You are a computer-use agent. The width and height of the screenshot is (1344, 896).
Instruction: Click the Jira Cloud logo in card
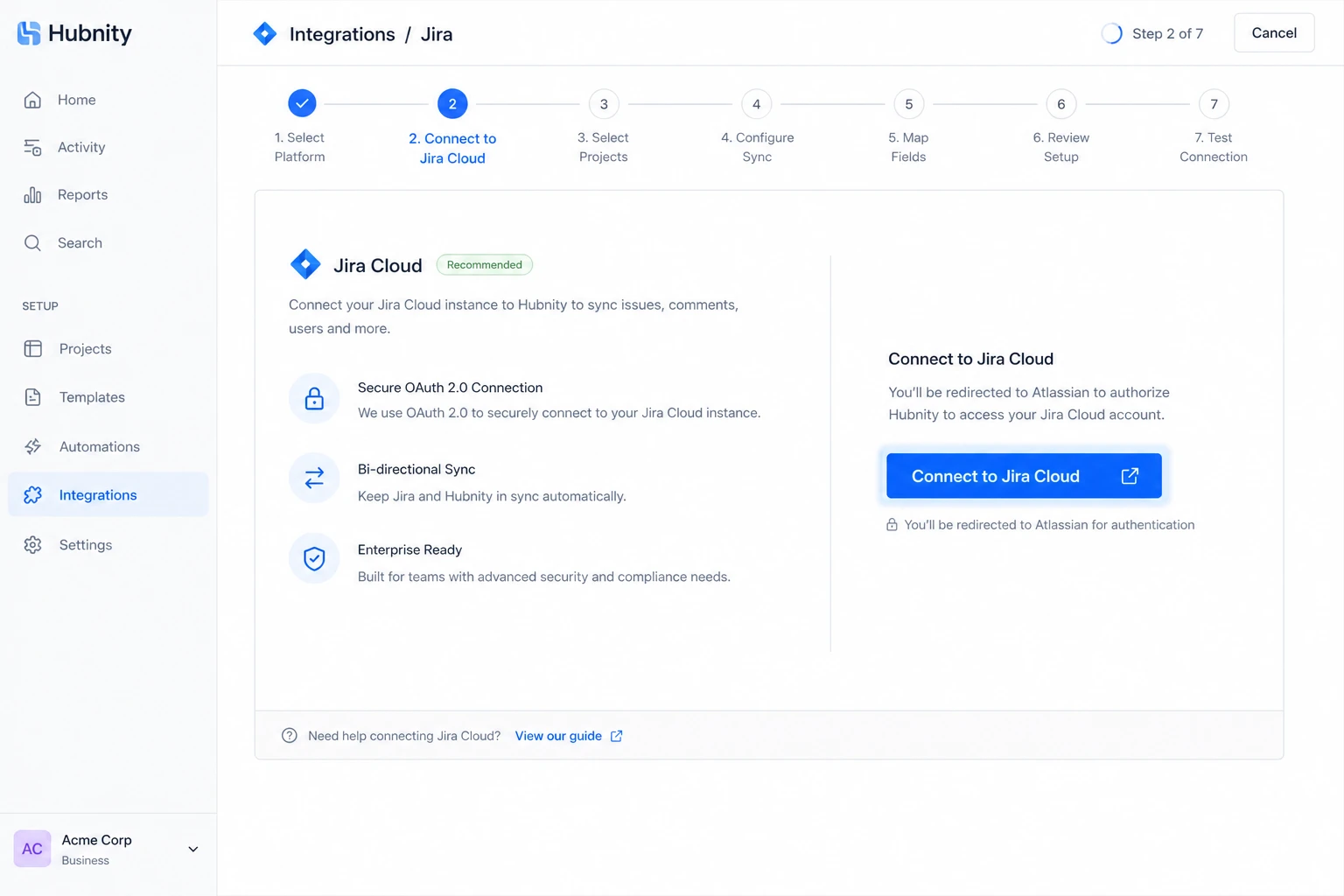(x=305, y=264)
